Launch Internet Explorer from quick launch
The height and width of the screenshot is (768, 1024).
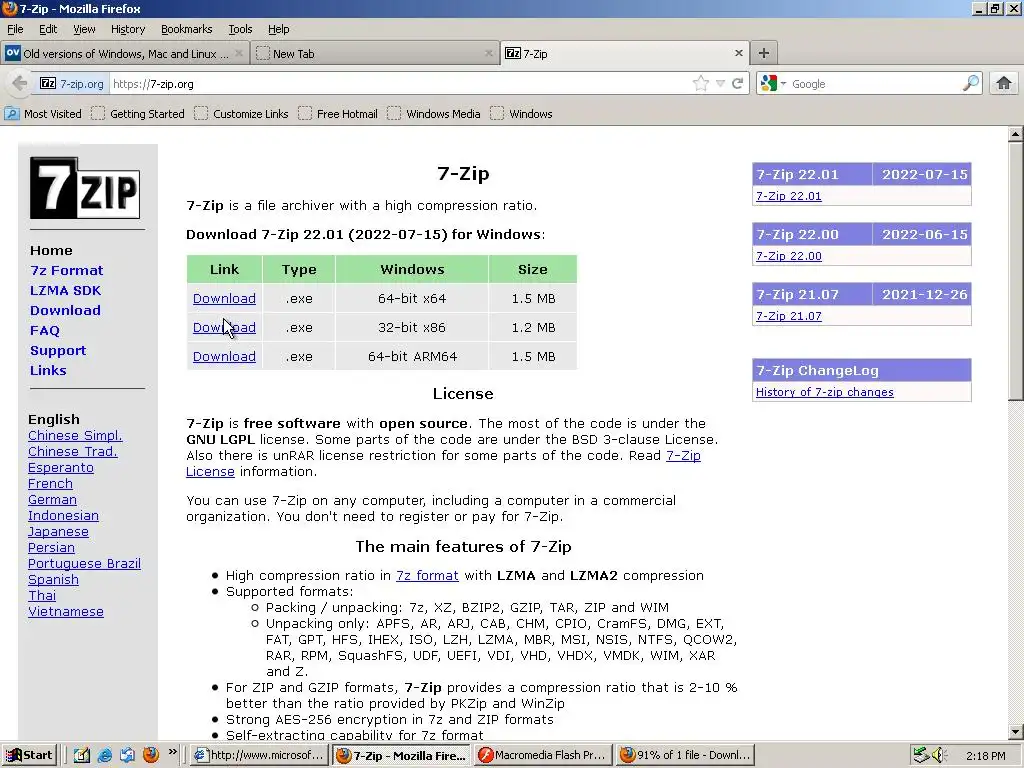(x=104, y=756)
